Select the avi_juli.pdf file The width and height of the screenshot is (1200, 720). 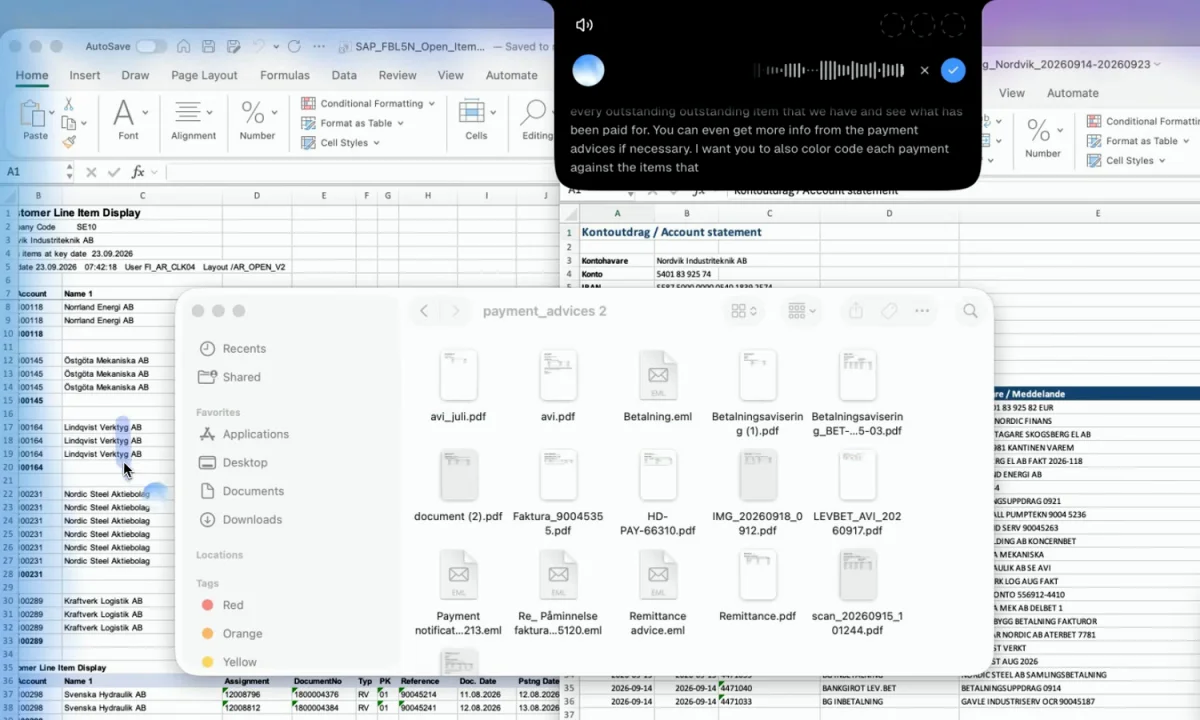[x=458, y=386]
